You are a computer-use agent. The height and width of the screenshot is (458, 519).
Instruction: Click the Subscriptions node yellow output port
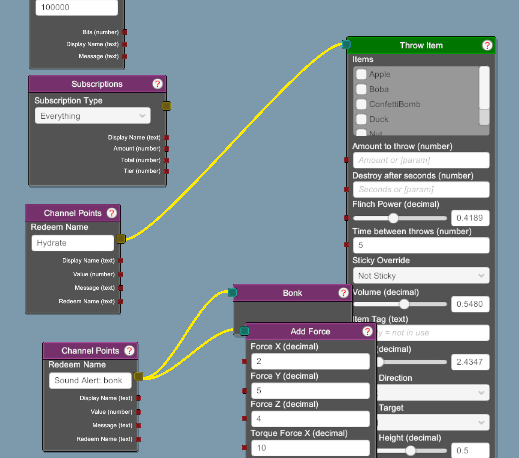click(166, 106)
